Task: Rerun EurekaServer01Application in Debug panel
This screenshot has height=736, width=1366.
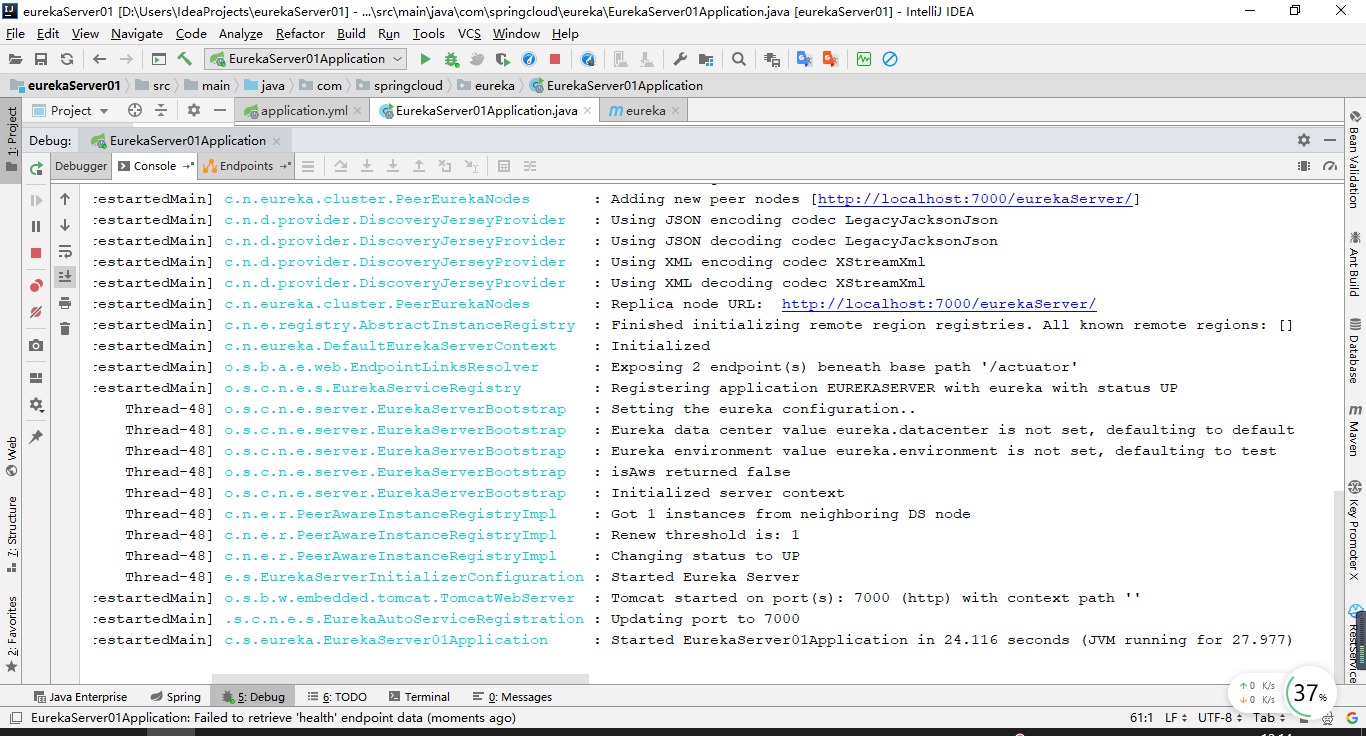Action: pos(36,168)
